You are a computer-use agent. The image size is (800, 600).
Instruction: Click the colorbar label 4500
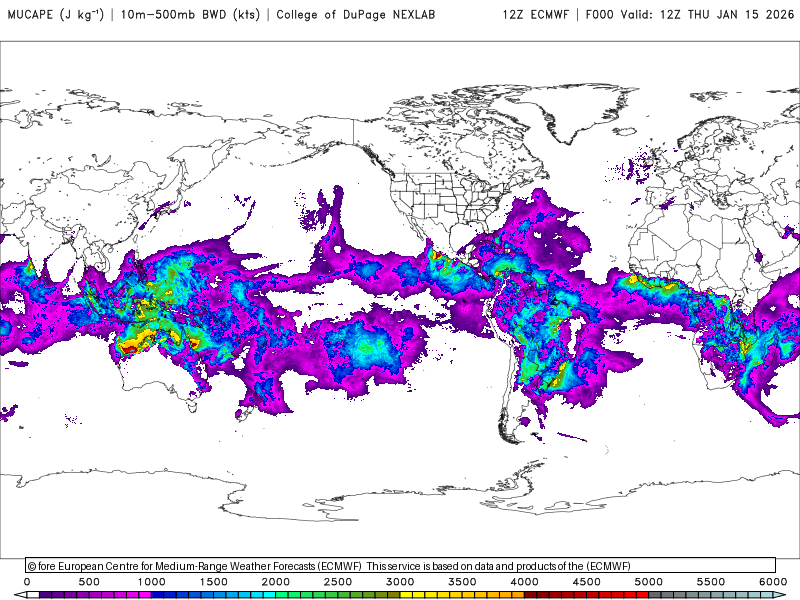pyautogui.click(x=587, y=582)
